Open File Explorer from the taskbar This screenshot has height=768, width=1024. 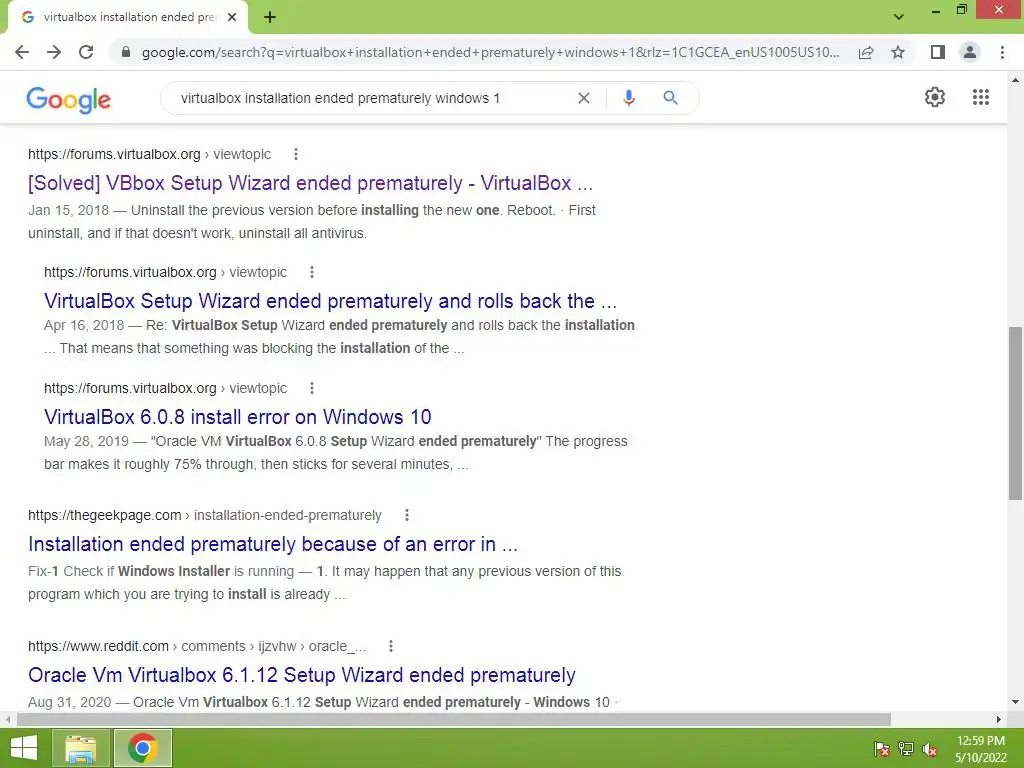point(81,748)
